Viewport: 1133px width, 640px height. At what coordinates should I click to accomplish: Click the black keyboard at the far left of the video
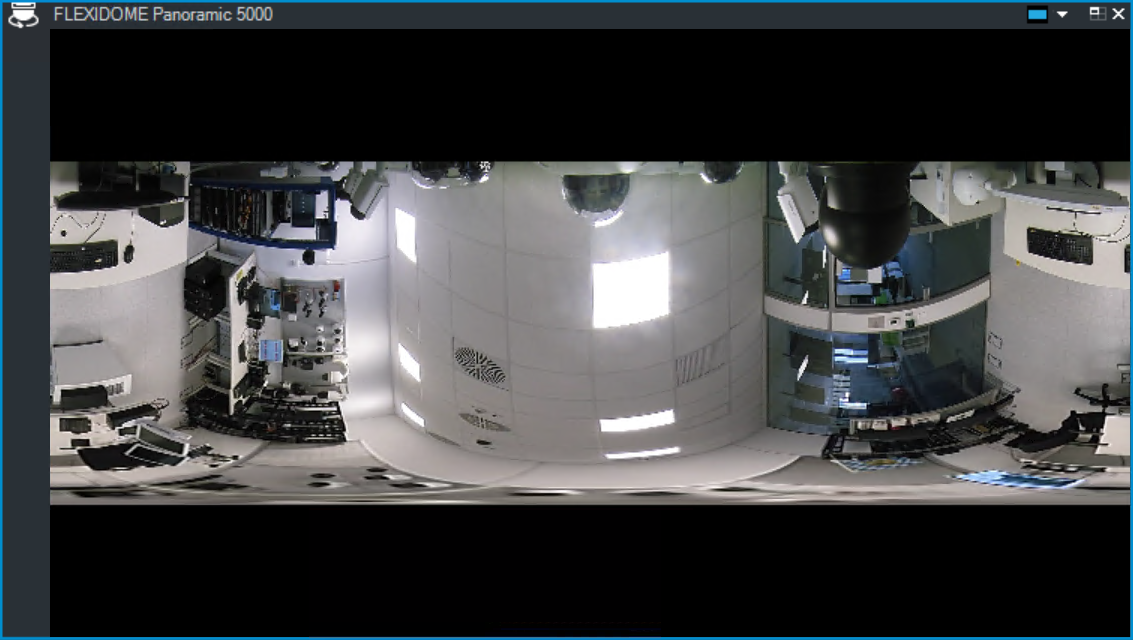click(84, 257)
